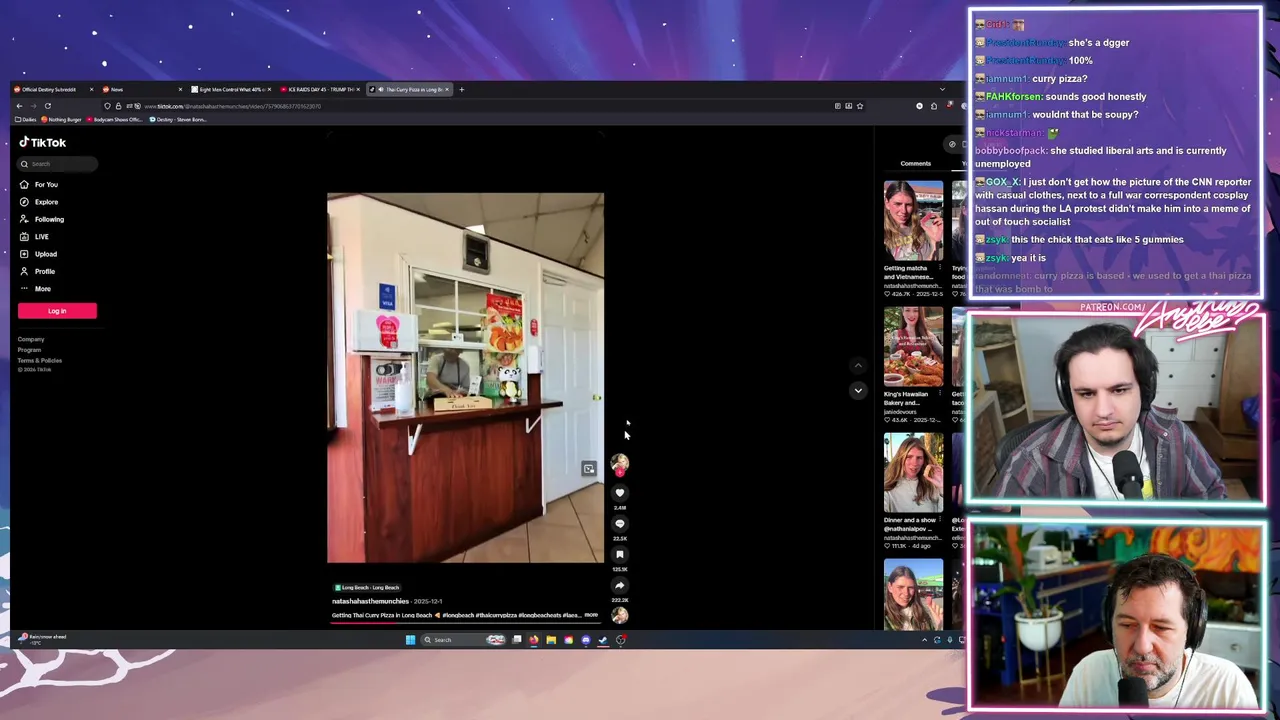Reload the TikTok page

point(47,106)
